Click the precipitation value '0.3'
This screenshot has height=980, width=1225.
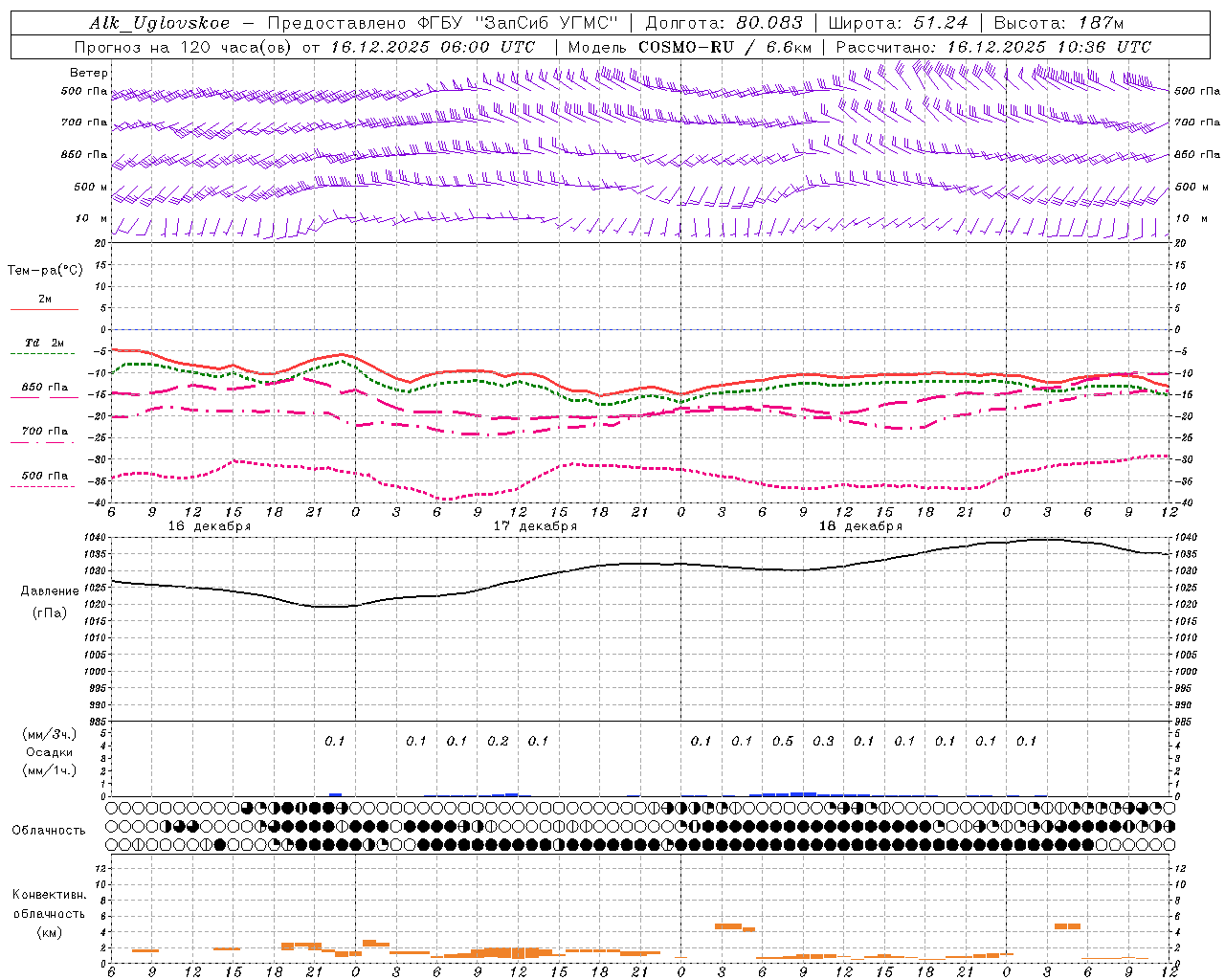823,741
